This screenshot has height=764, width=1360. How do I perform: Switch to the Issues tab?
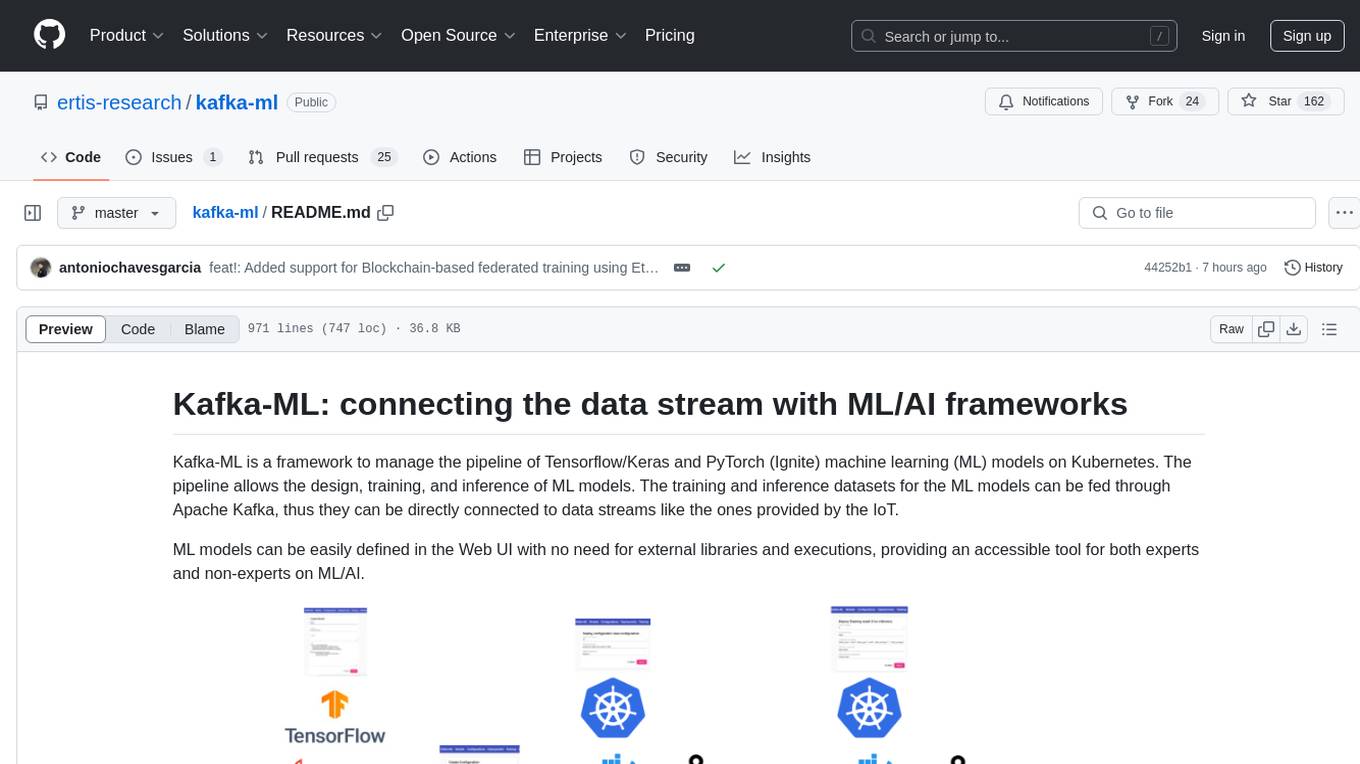point(173,157)
